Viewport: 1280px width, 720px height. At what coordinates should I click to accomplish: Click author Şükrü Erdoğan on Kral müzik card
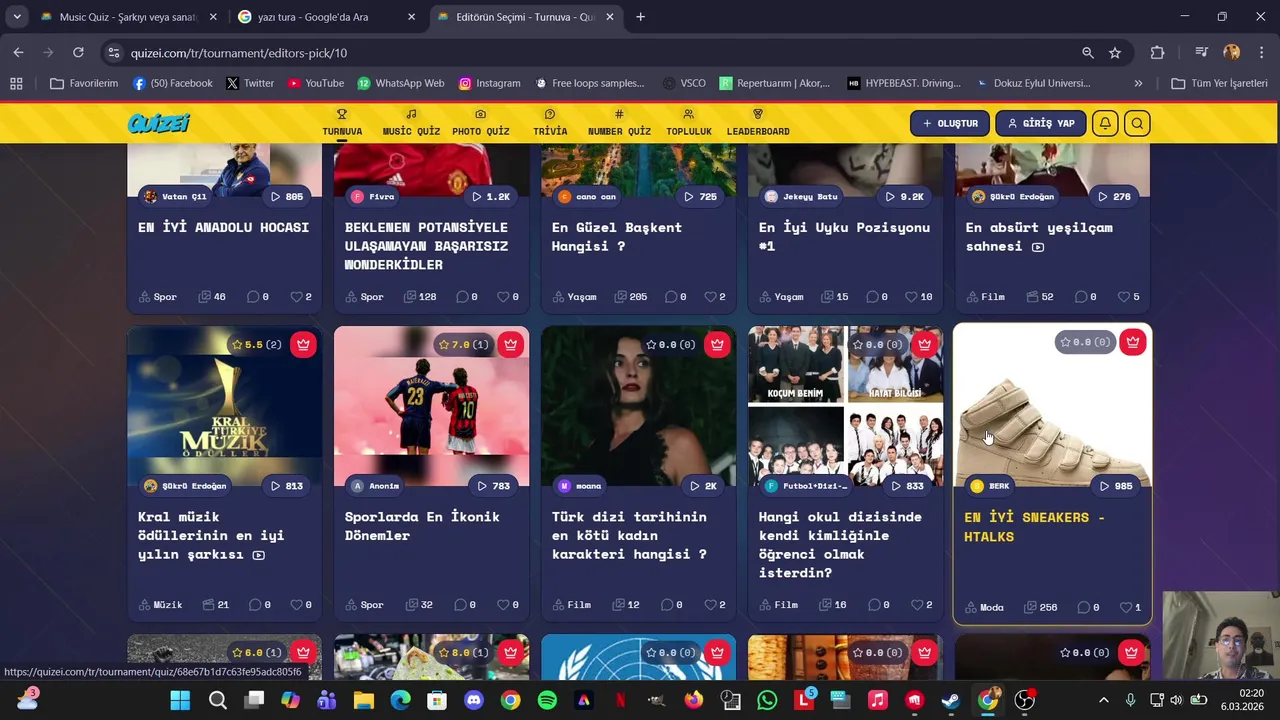point(186,486)
